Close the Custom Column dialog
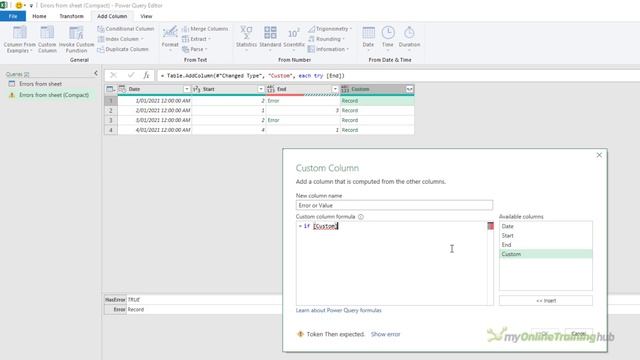Image resolution: width=640 pixels, height=360 pixels. [599, 155]
